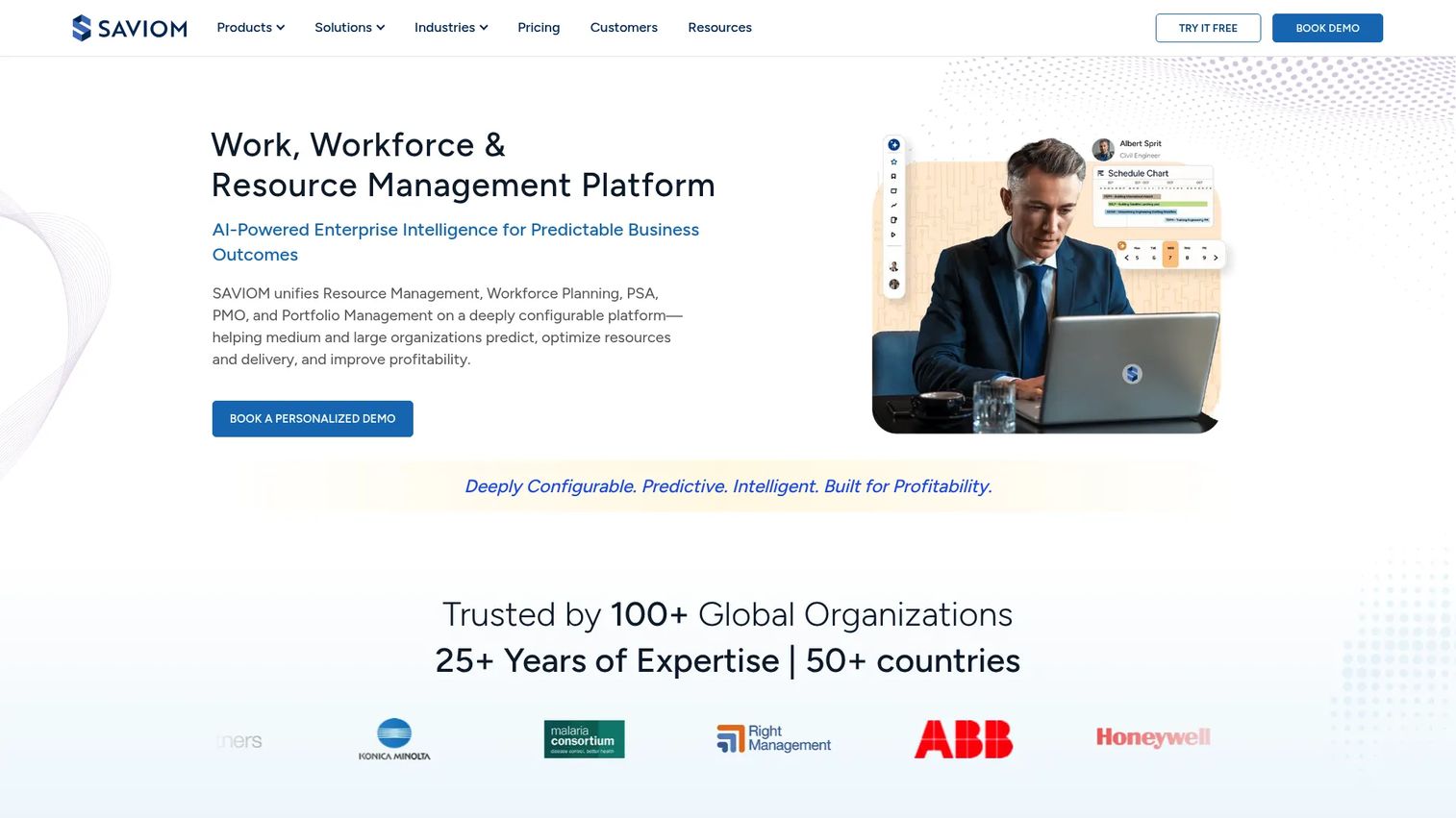Select highlighted day 7 in date strip
Image resolution: width=1456 pixels, height=818 pixels.
click(x=1170, y=254)
